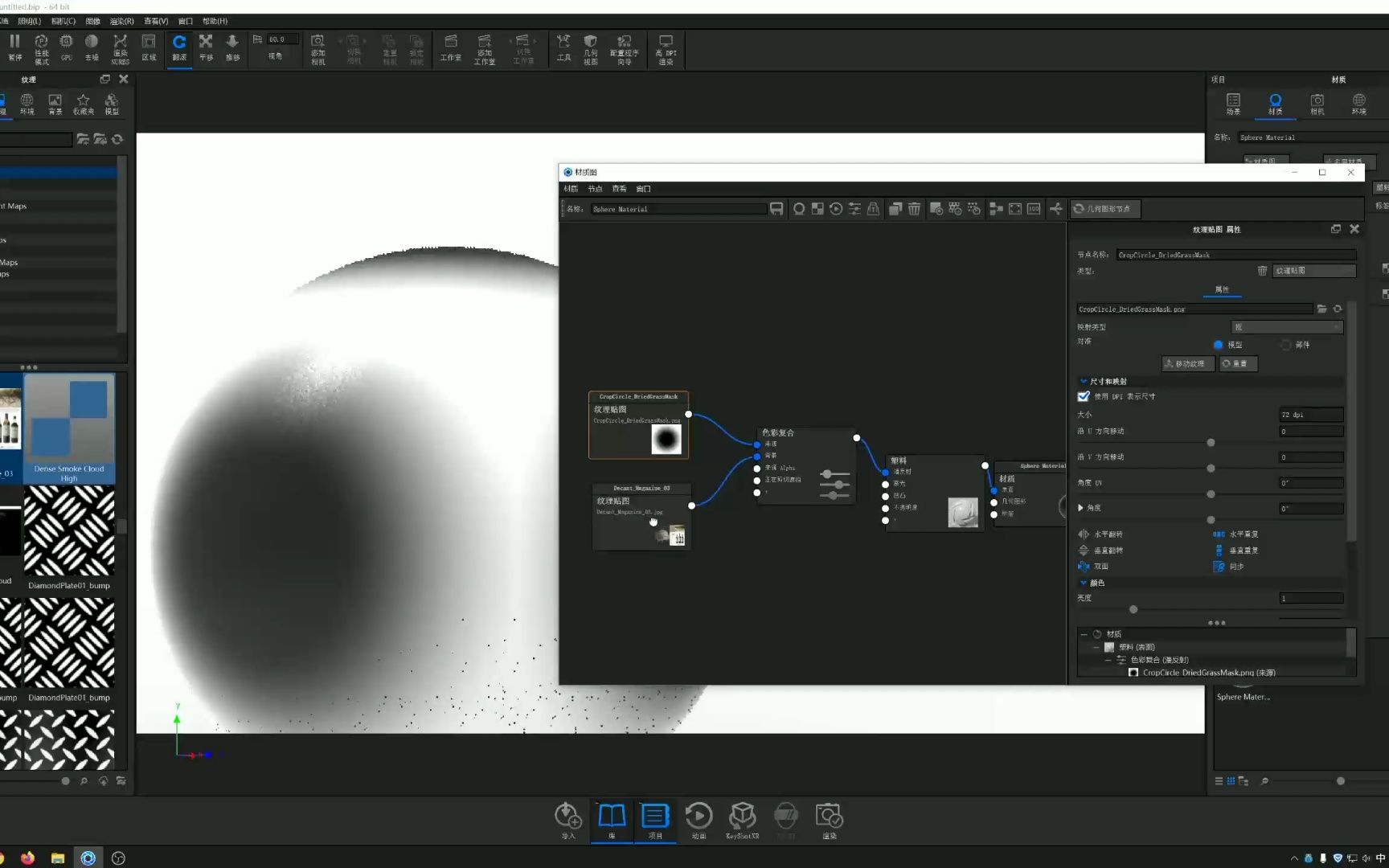
Task: Open the node type (类型) dropdown
Action: [x=1313, y=271]
